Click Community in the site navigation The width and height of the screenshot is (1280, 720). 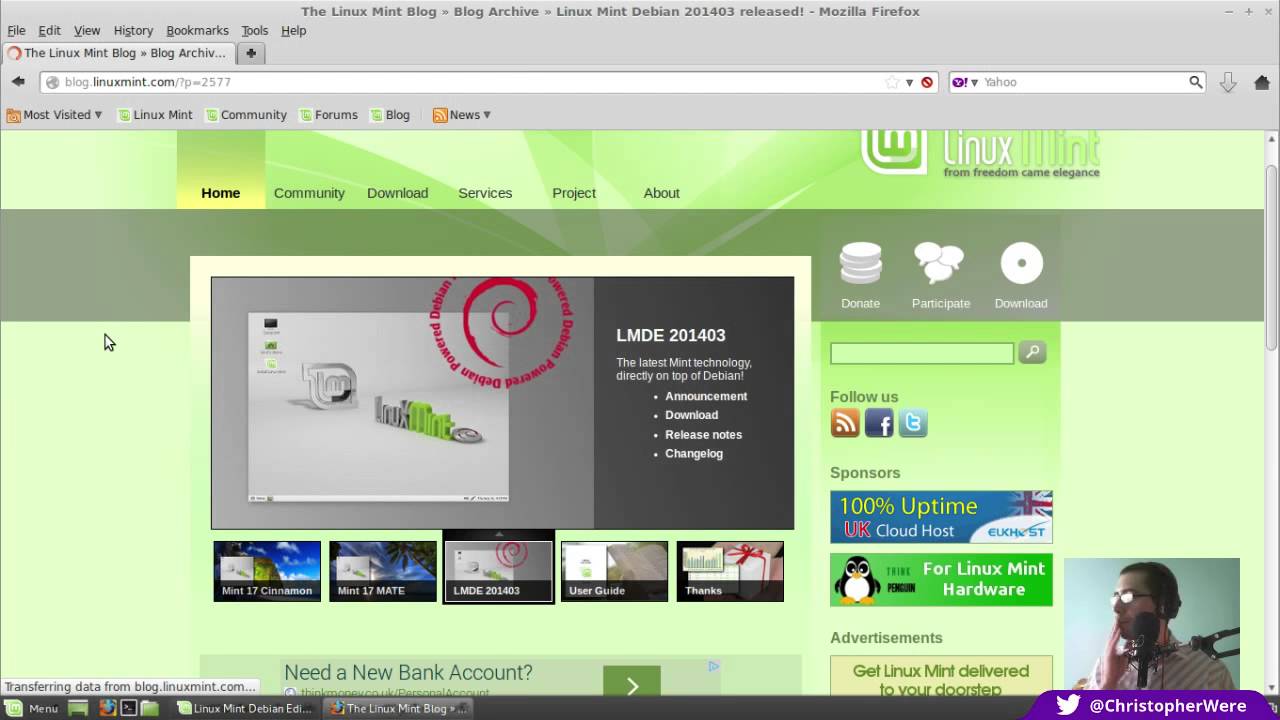coord(309,193)
